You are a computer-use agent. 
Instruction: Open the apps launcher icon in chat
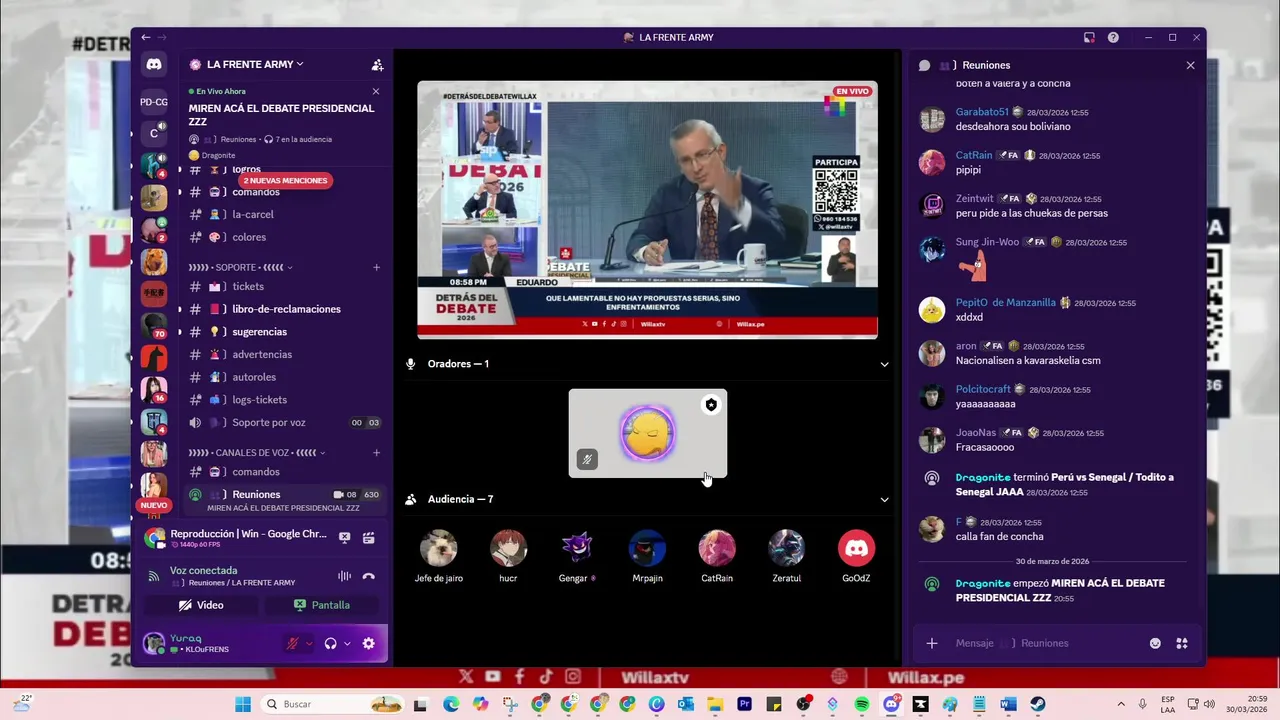(x=1181, y=643)
